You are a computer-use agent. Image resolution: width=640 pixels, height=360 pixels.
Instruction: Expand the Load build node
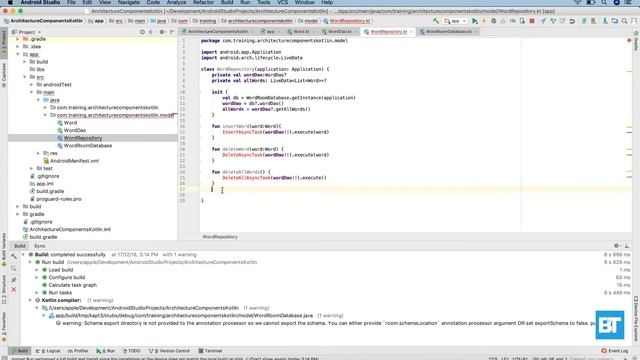click(37, 270)
